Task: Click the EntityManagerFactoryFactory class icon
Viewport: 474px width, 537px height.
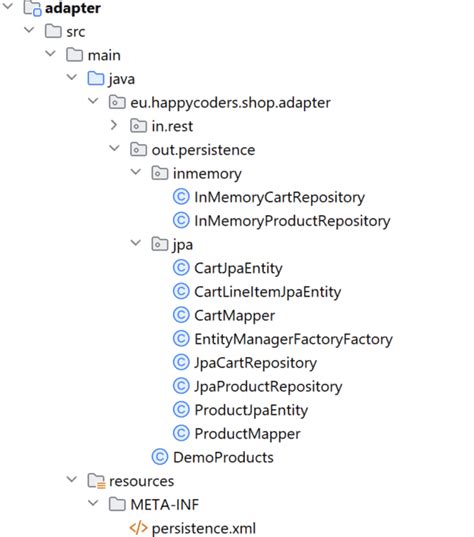Action: (181, 339)
